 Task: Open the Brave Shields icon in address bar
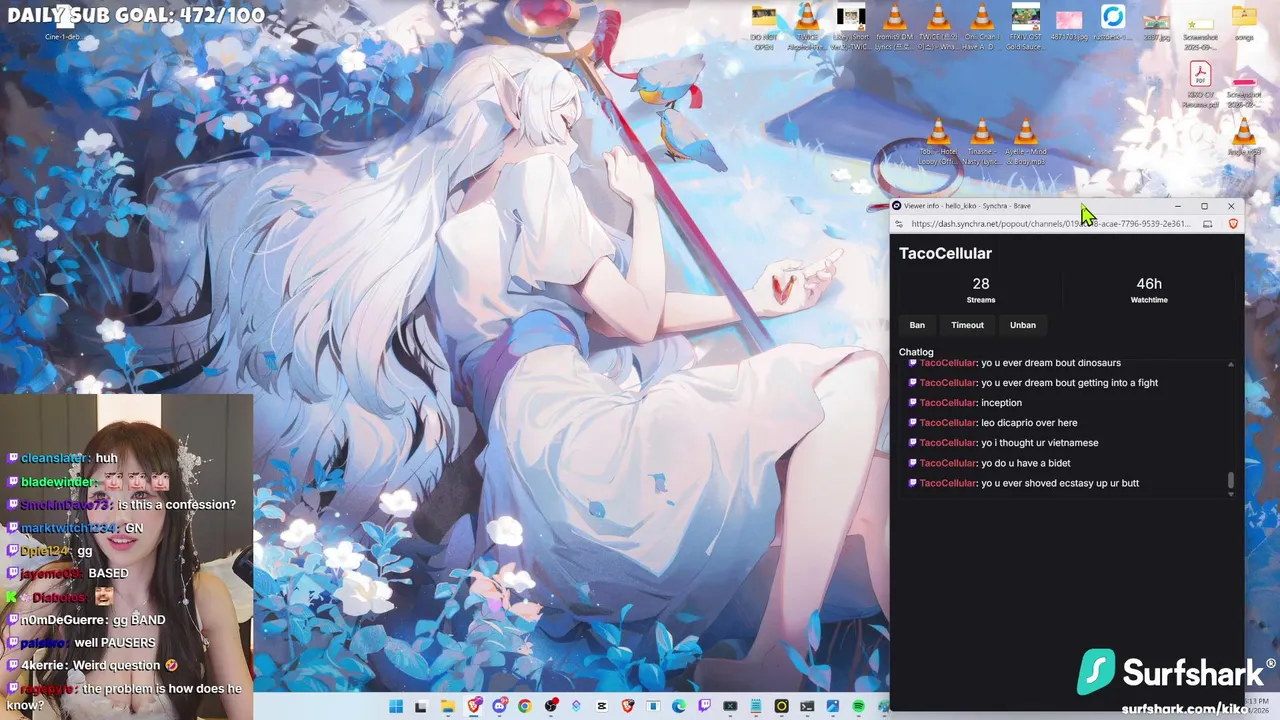[x=1232, y=224]
